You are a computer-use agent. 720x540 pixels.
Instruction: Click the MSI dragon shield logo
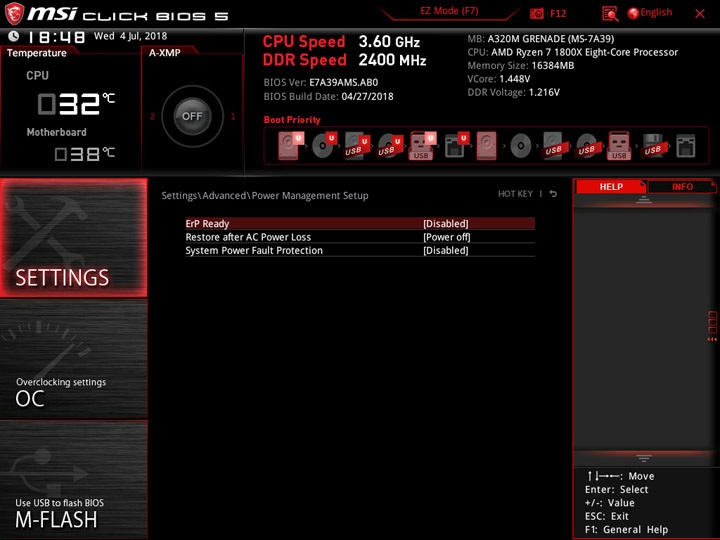14,13
